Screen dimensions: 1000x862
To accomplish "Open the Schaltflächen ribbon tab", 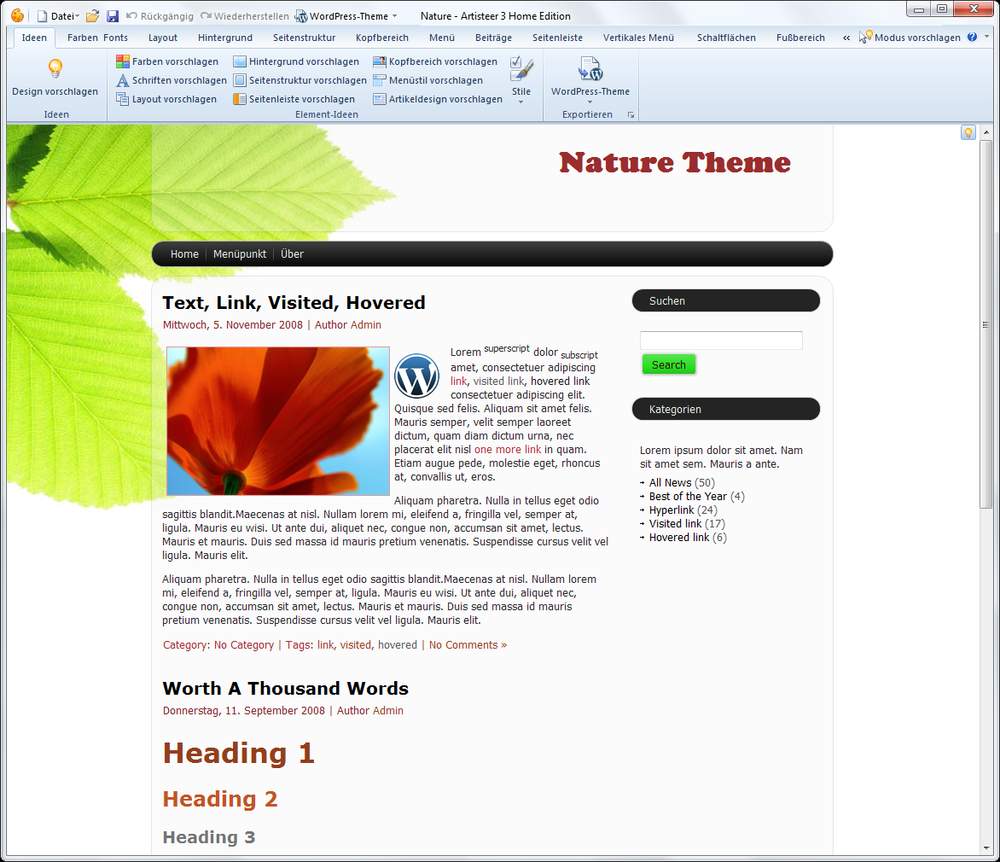I will coord(726,38).
